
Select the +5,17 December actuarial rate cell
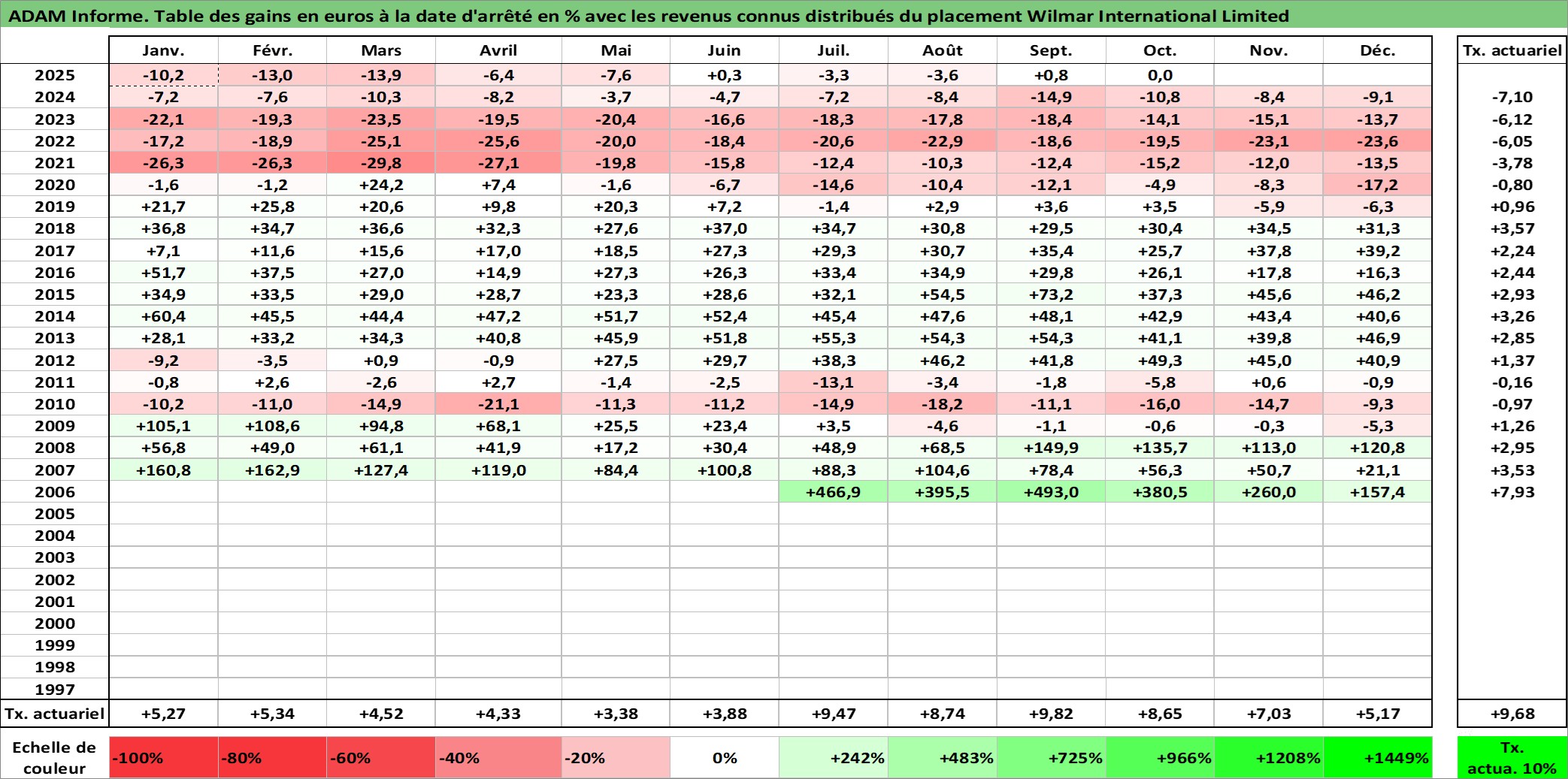[x=1377, y=714]
